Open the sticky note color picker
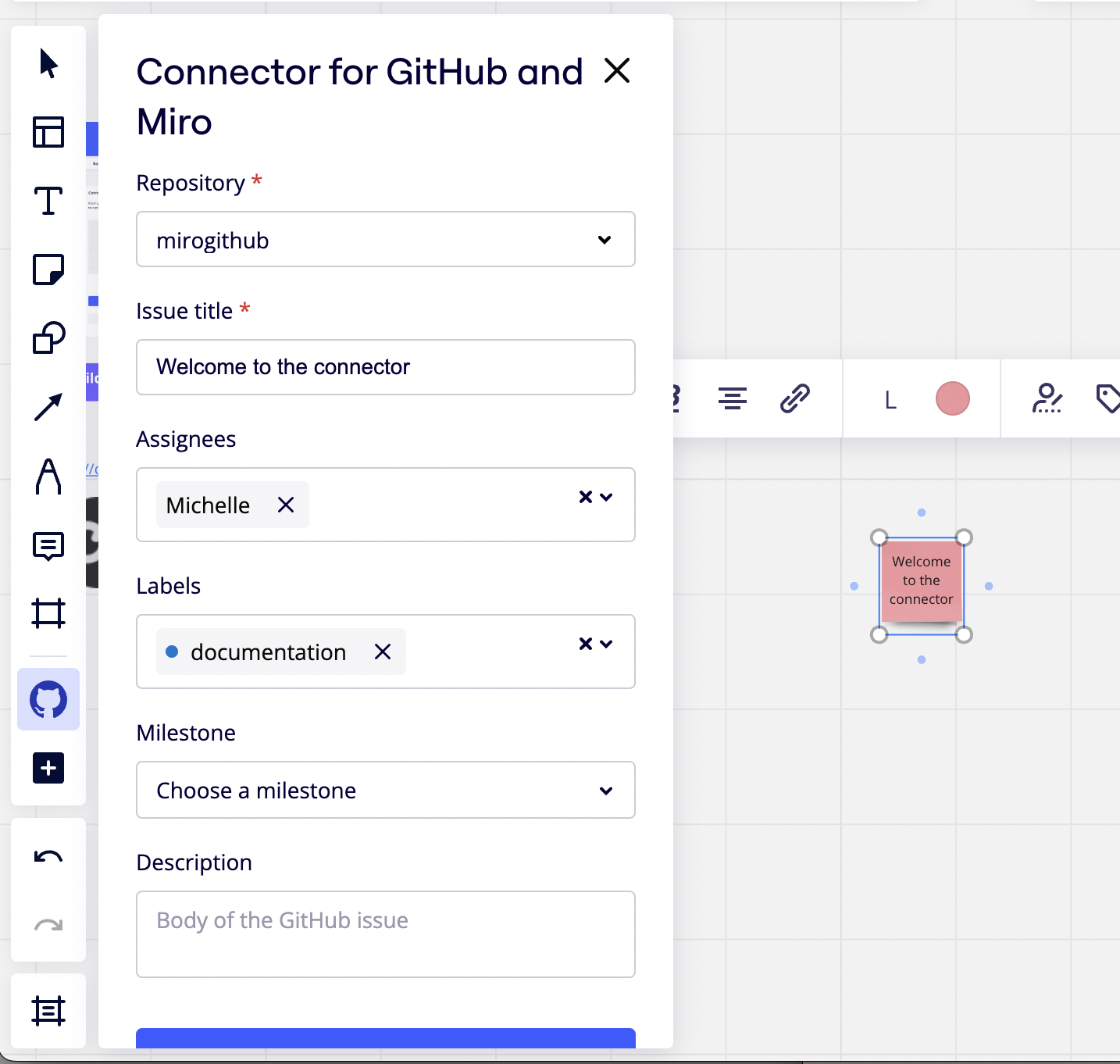The width and height of the screenshot is (1120, 1064). (x=953, y=398)
